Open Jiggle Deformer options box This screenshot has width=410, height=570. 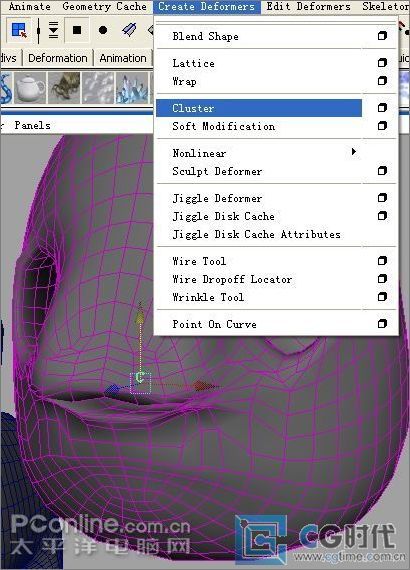click(x=382, y=198)
